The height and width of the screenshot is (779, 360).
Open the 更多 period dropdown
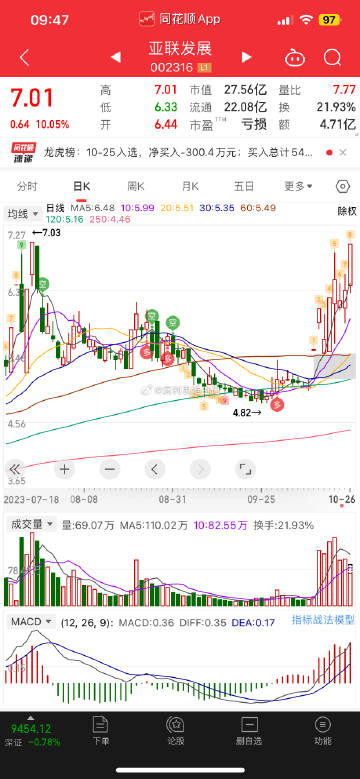pyautogui.click(x=298, y=186)
